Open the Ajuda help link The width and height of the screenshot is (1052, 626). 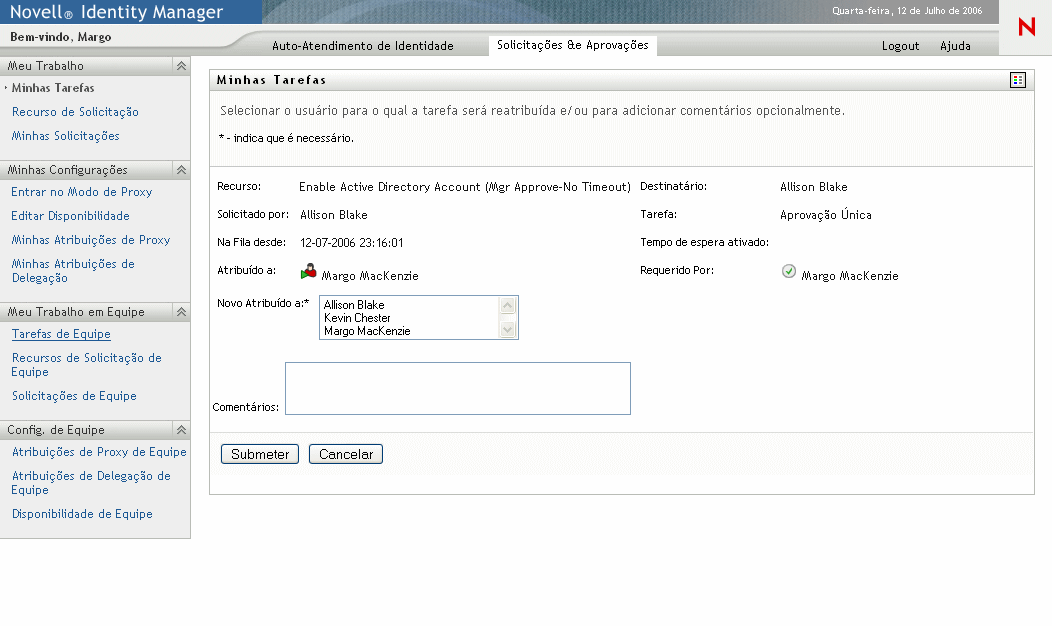tap(955, 46)
